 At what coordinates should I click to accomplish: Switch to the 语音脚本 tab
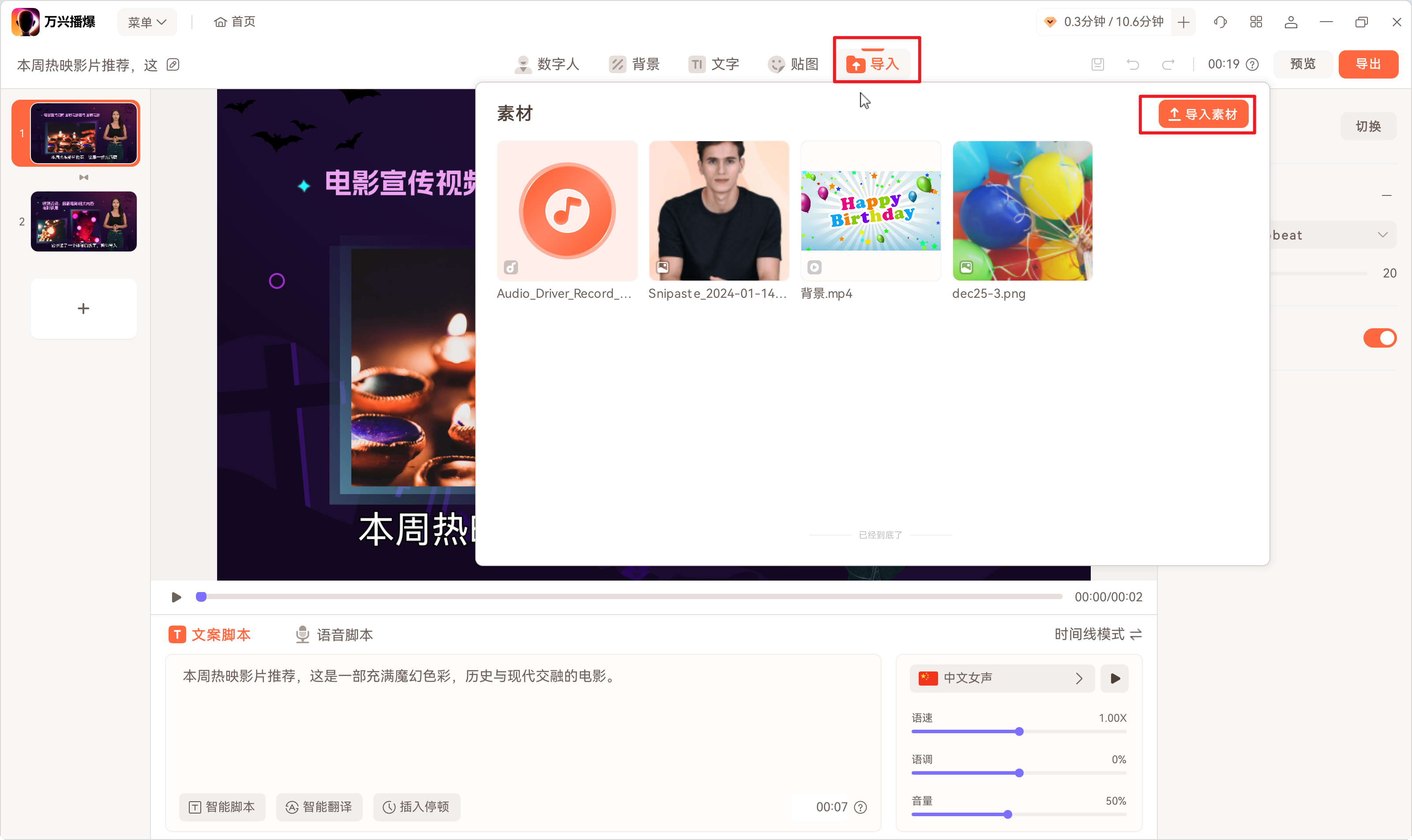[x=334, y=634]
